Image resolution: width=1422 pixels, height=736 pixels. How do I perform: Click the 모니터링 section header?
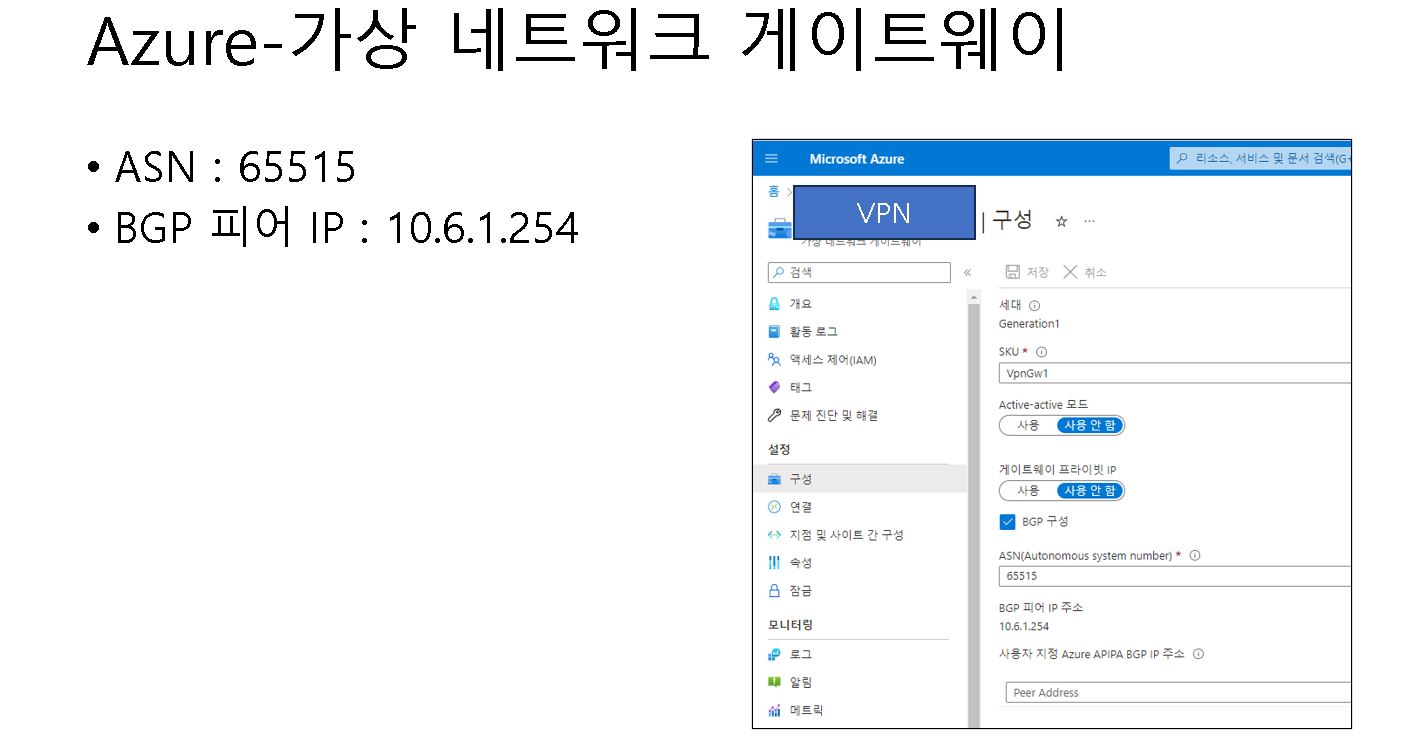pyautogui.click(x=790, y=625)
